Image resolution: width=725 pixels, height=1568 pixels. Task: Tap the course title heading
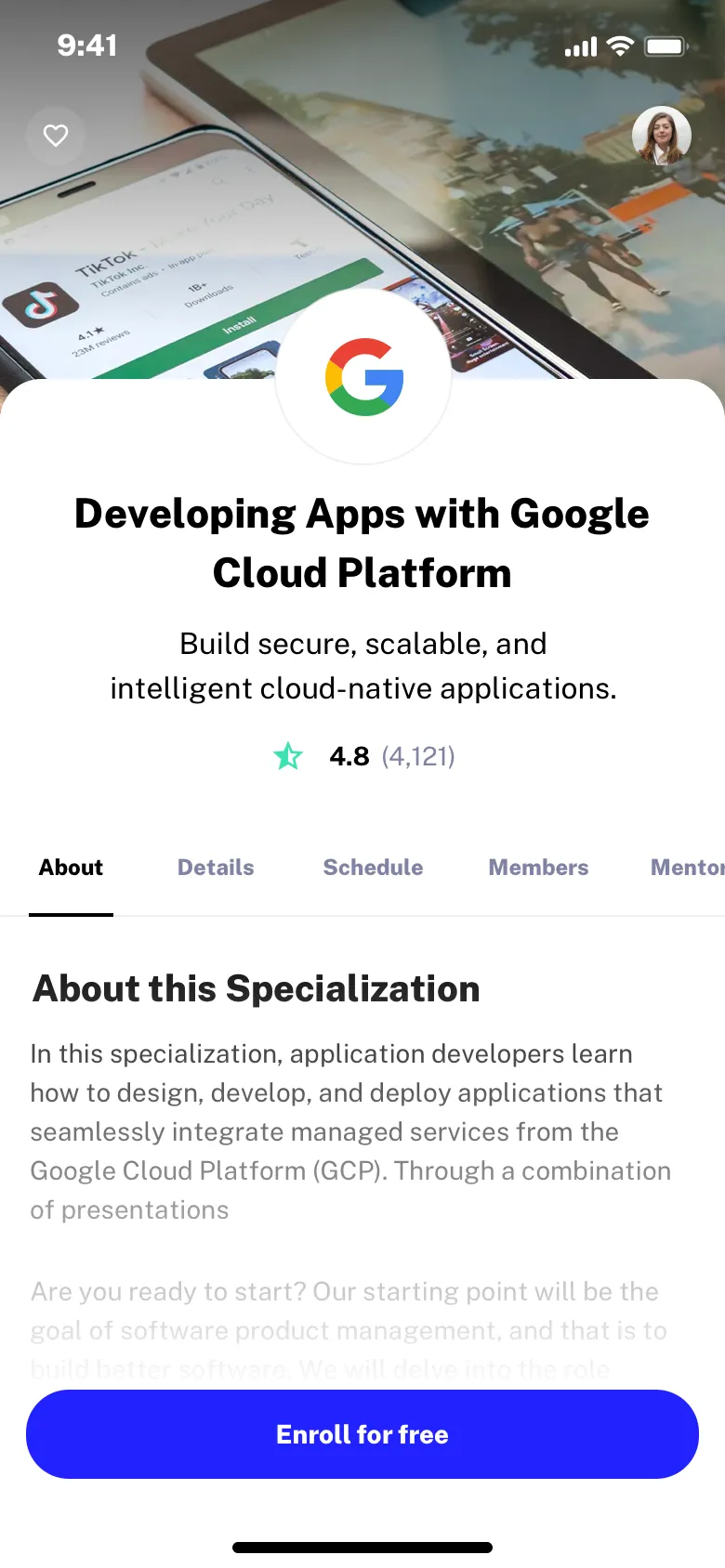(x=362, y=542)
